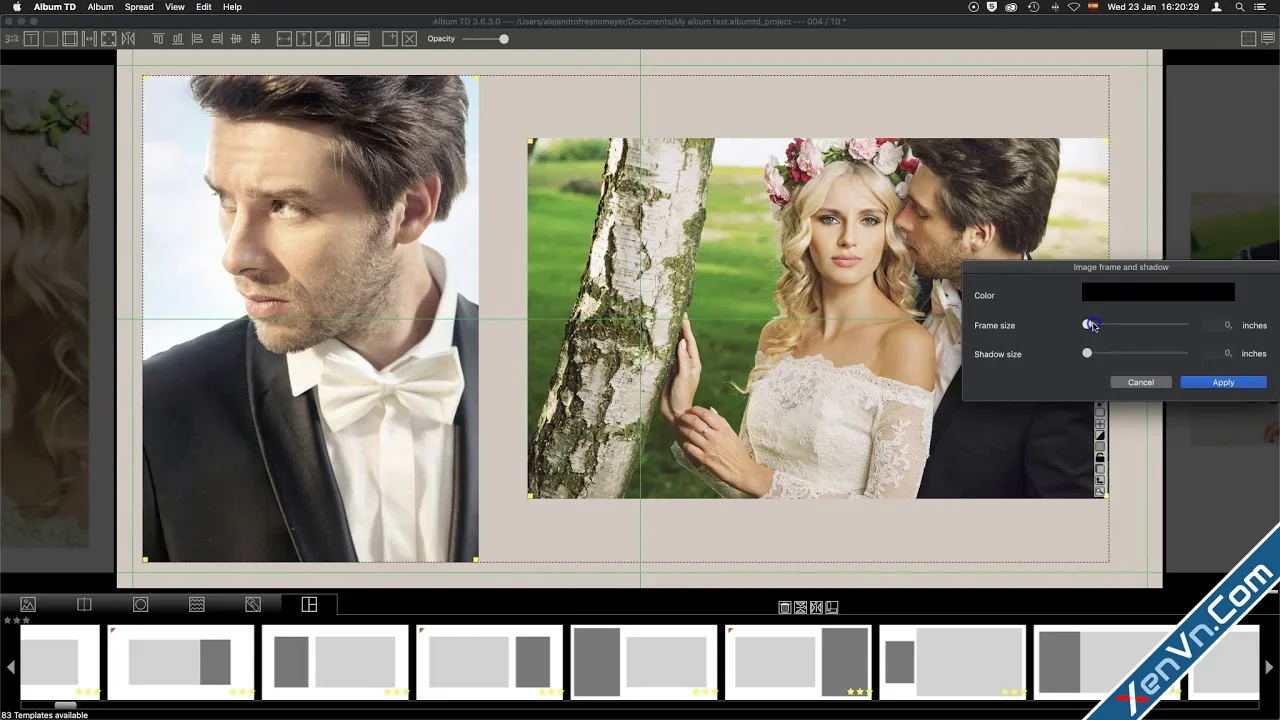Image resolution: width=1280 pixels, height=720 pixels.
Task: Open the Edit menu
Action: [x=204, y=7]
